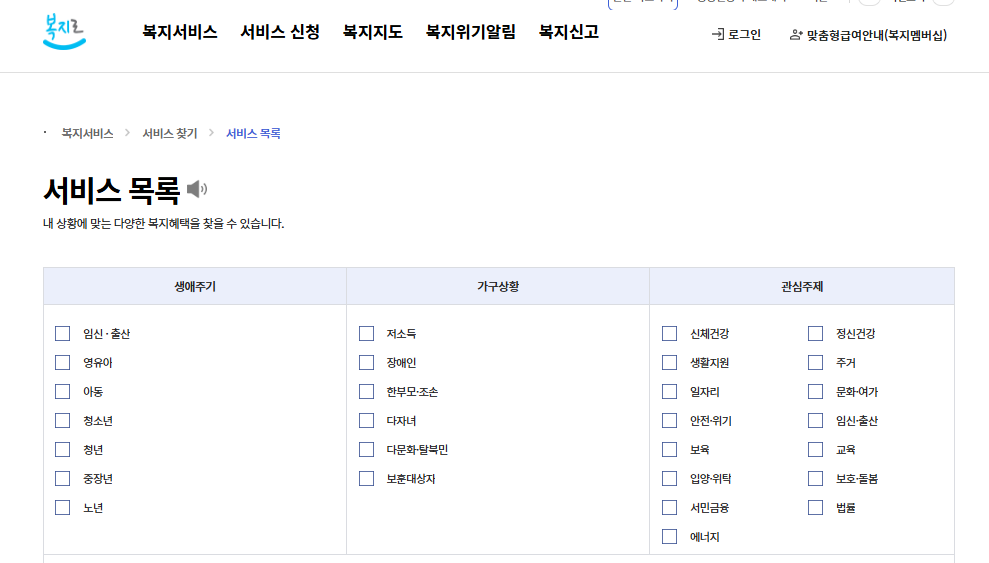
Task: Select the 복지위기알림 menu item
Action: (x=470, y=32)
